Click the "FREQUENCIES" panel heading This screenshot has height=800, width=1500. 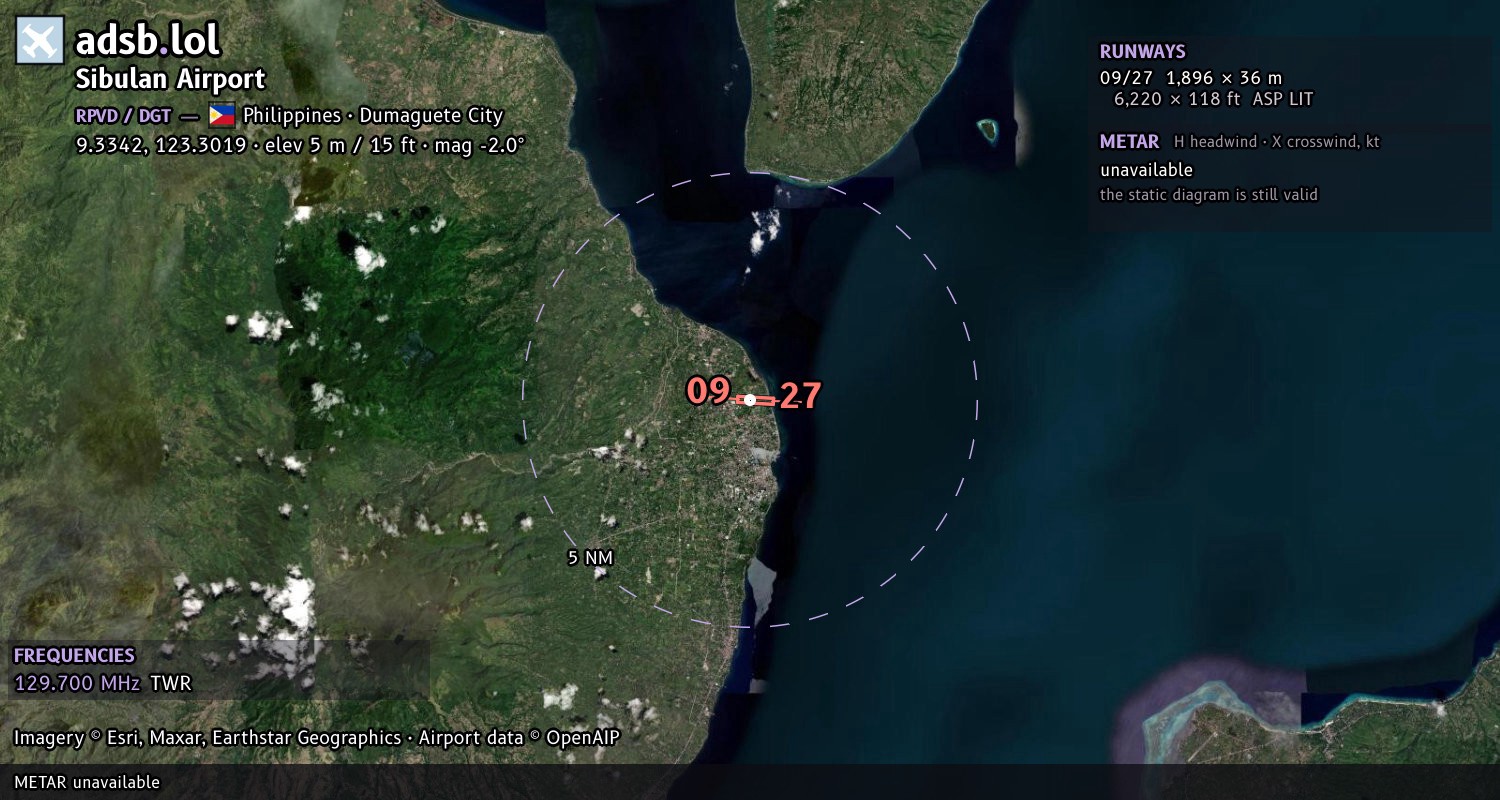[x=74, y=656]
